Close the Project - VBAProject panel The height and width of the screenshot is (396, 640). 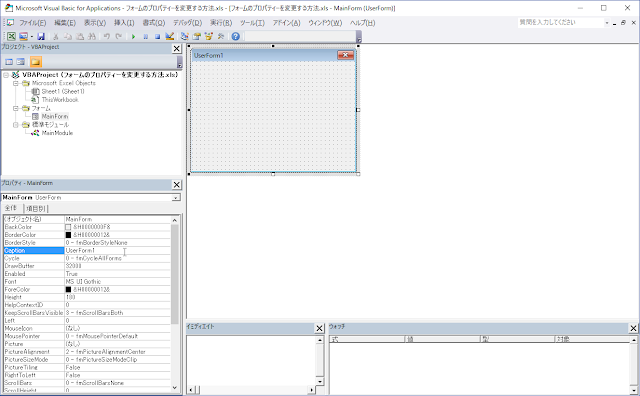(176, 49)
